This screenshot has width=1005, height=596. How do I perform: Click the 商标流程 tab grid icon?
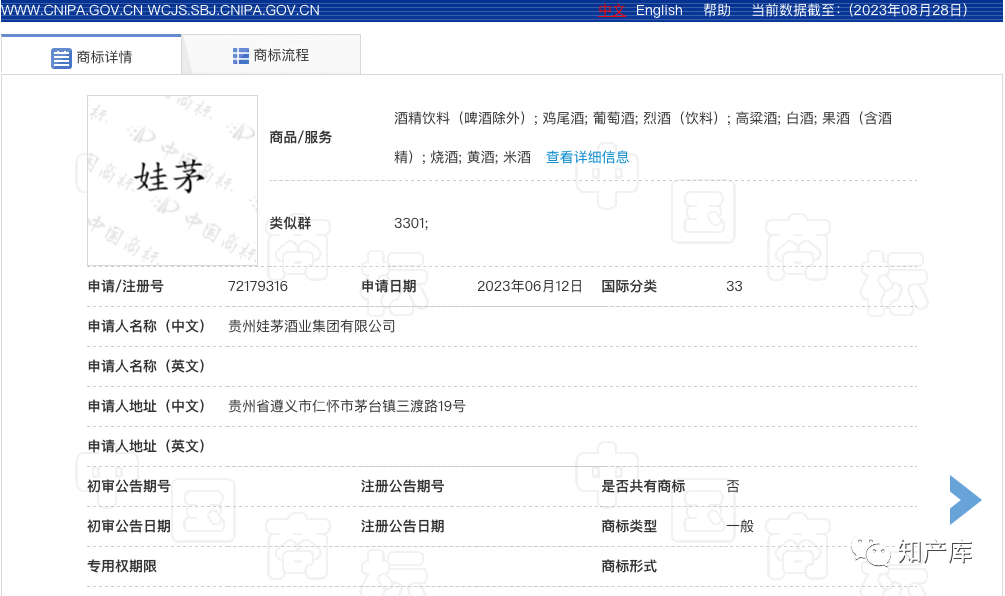coord(241,56)
